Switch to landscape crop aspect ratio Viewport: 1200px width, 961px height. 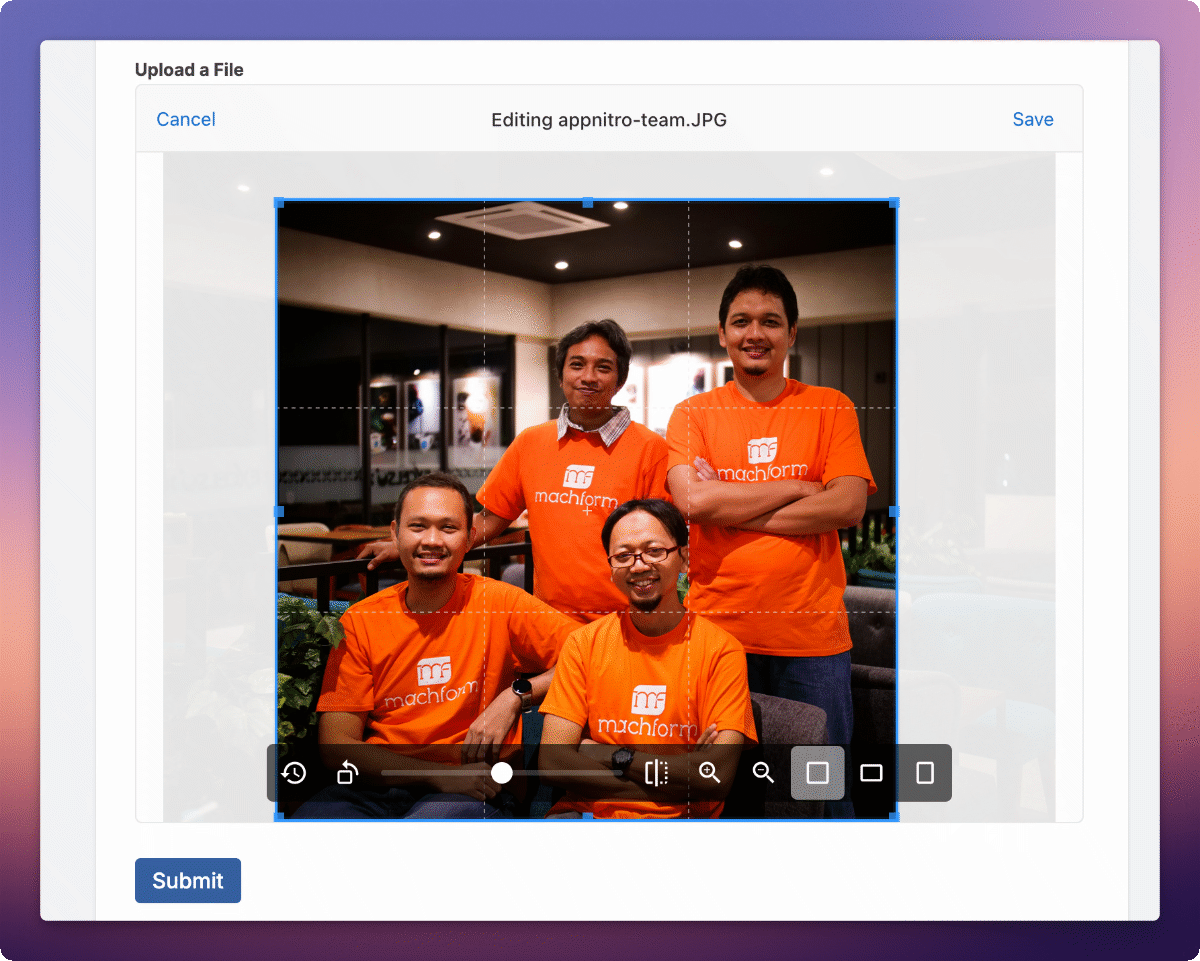tap(871, 773)
